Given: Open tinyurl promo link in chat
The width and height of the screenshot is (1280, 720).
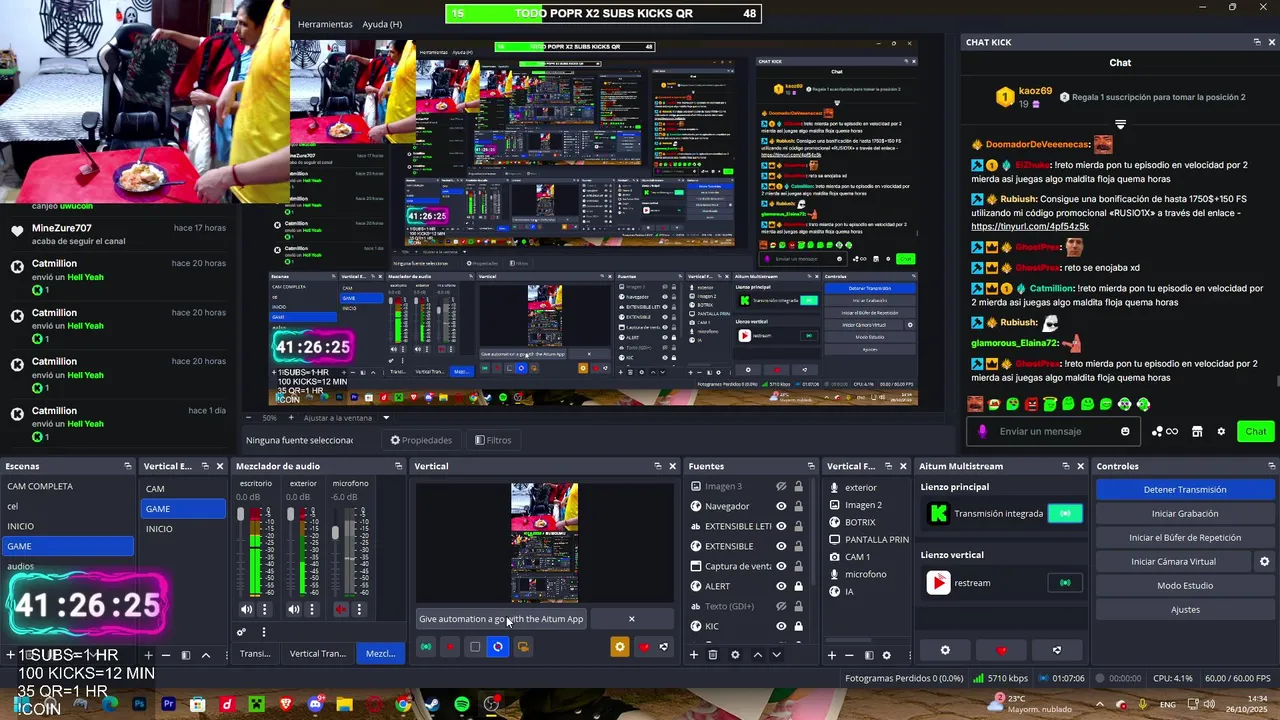Looking at the screenshot, I should point(1030,226).
